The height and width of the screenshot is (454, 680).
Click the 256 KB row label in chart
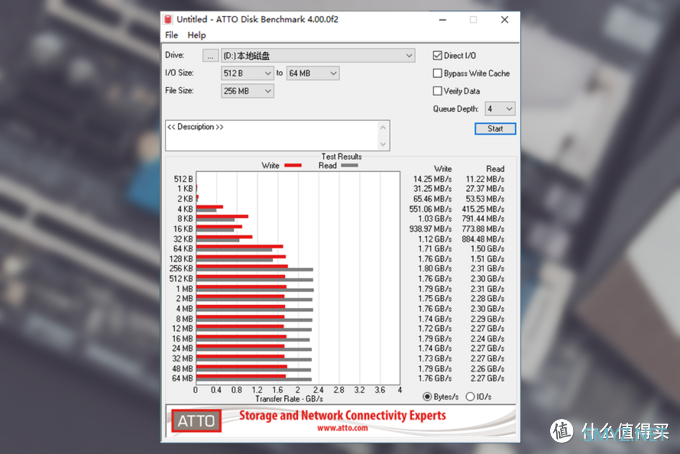tap(181, 268)
